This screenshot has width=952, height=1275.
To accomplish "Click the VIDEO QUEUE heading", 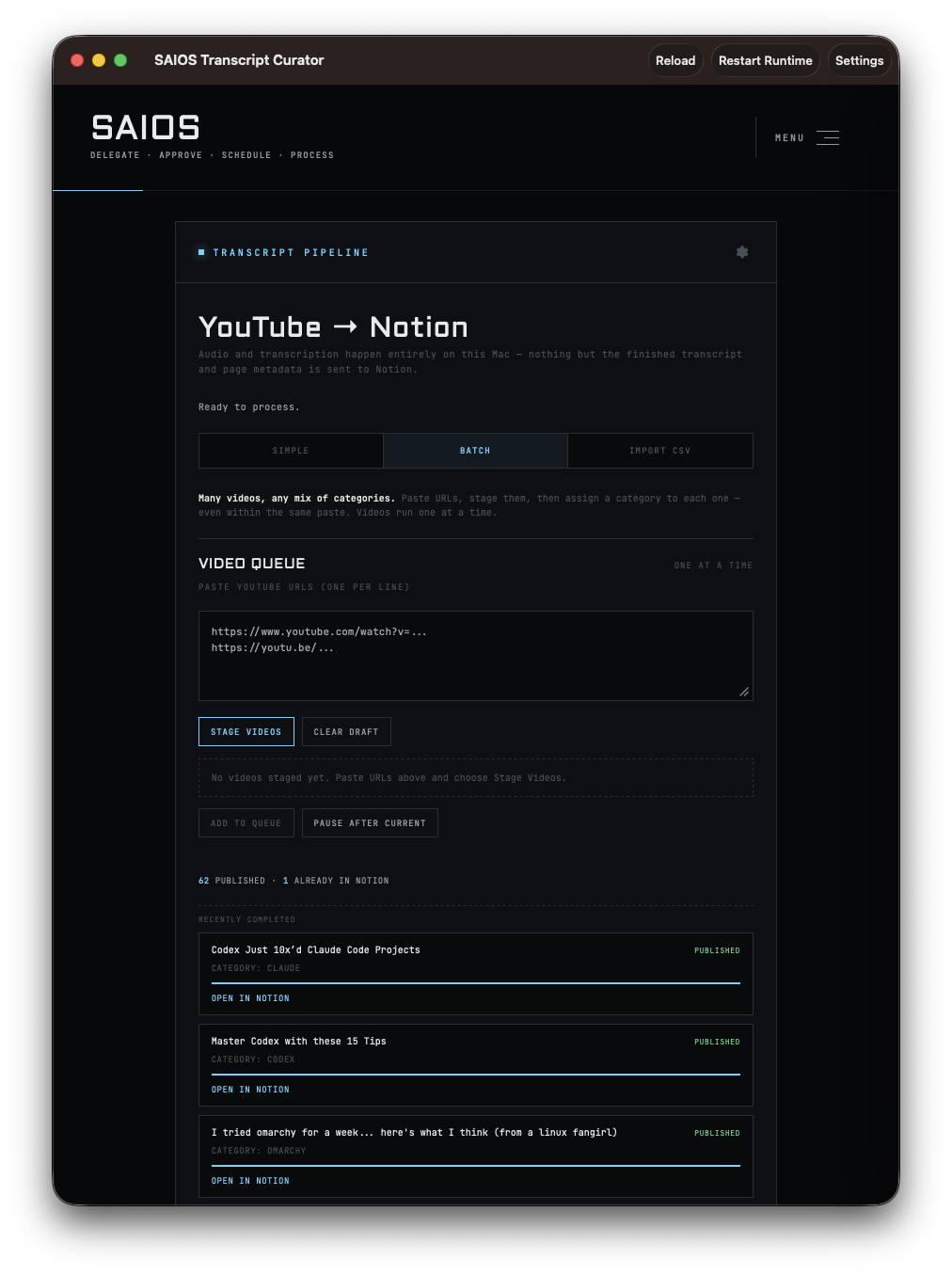I will tap(252, 564).
